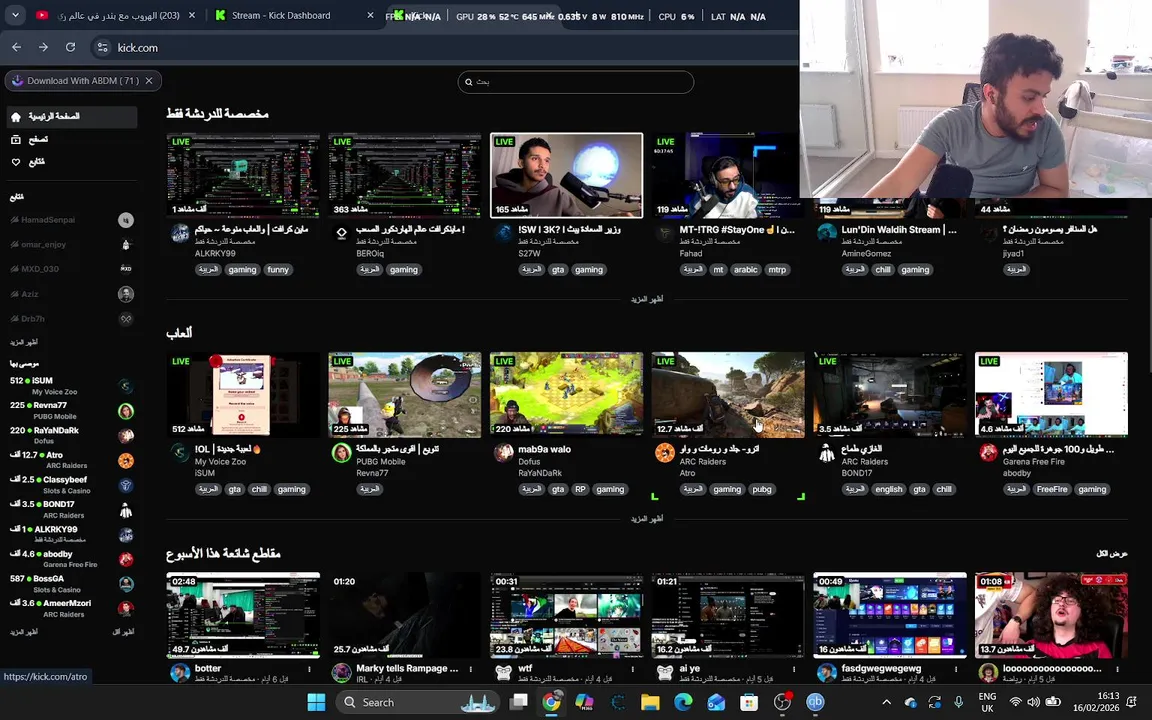Click Lun'Din Waldih Stream title
The width and height of the screenshot is (1152, 720).
[x=899, y=229]
